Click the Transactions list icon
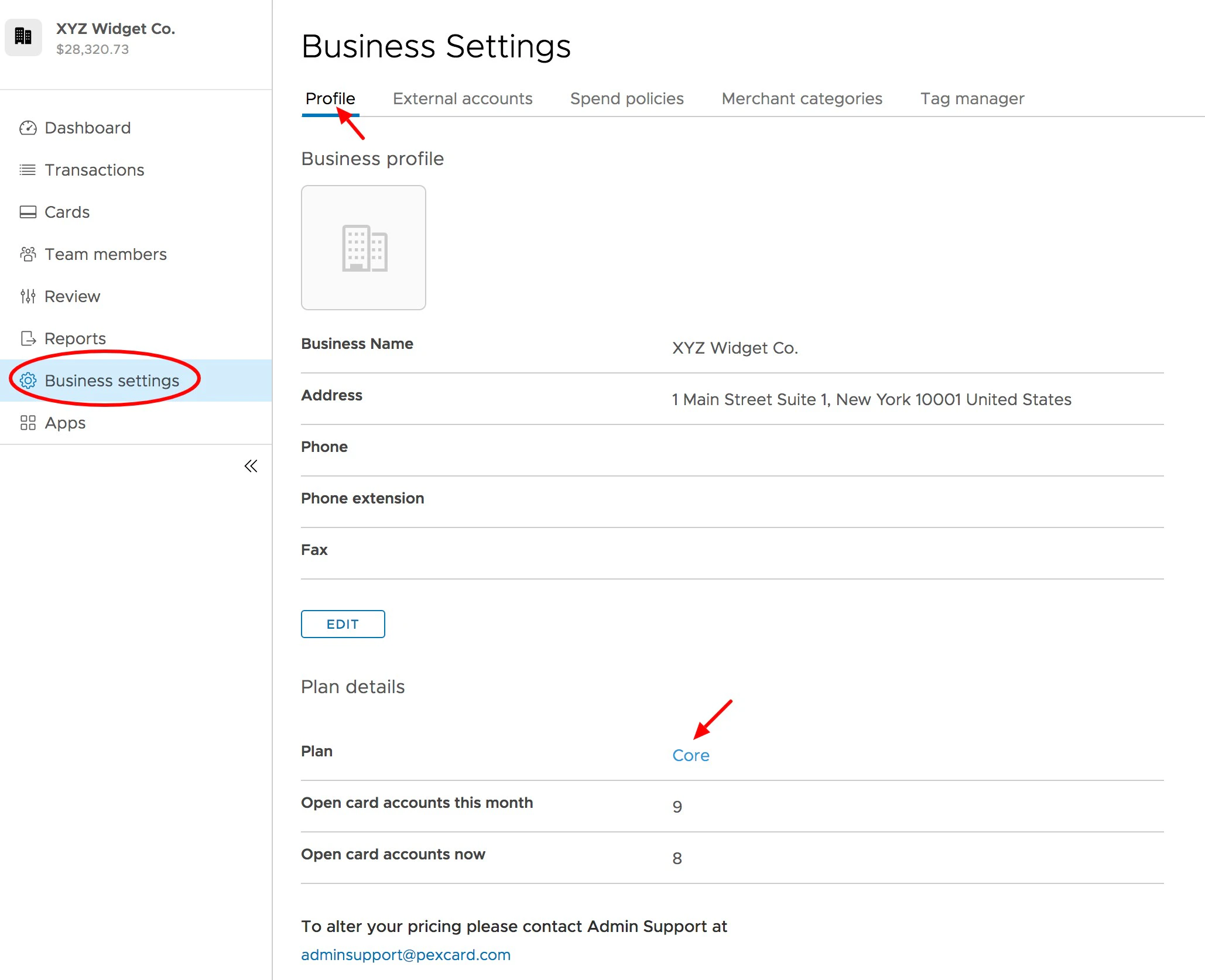The height and width of the screenshot is (980, 1205). pos(28,170)
